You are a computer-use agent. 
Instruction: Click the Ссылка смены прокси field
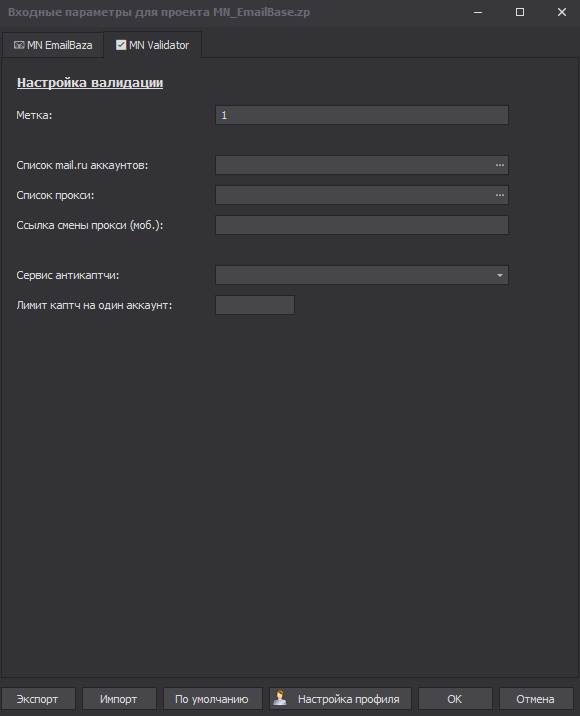tap(362, 225)
